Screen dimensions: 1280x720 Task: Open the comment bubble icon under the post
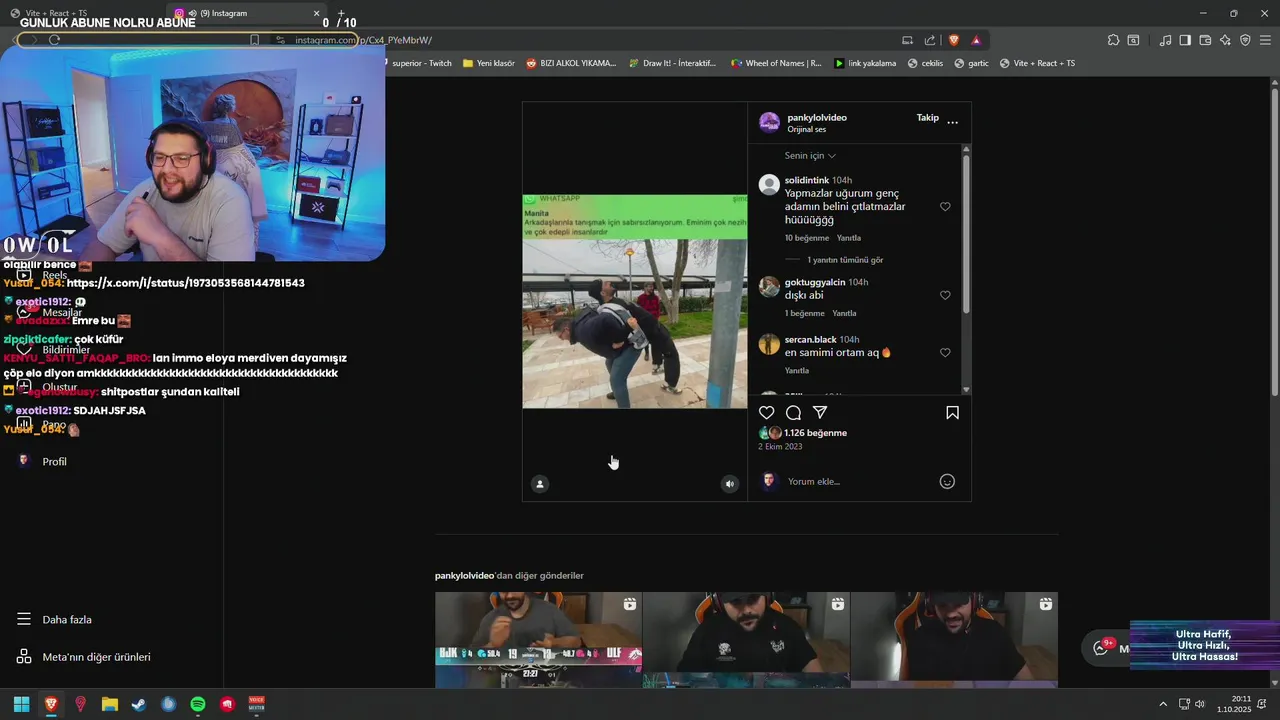click(793, 413)
